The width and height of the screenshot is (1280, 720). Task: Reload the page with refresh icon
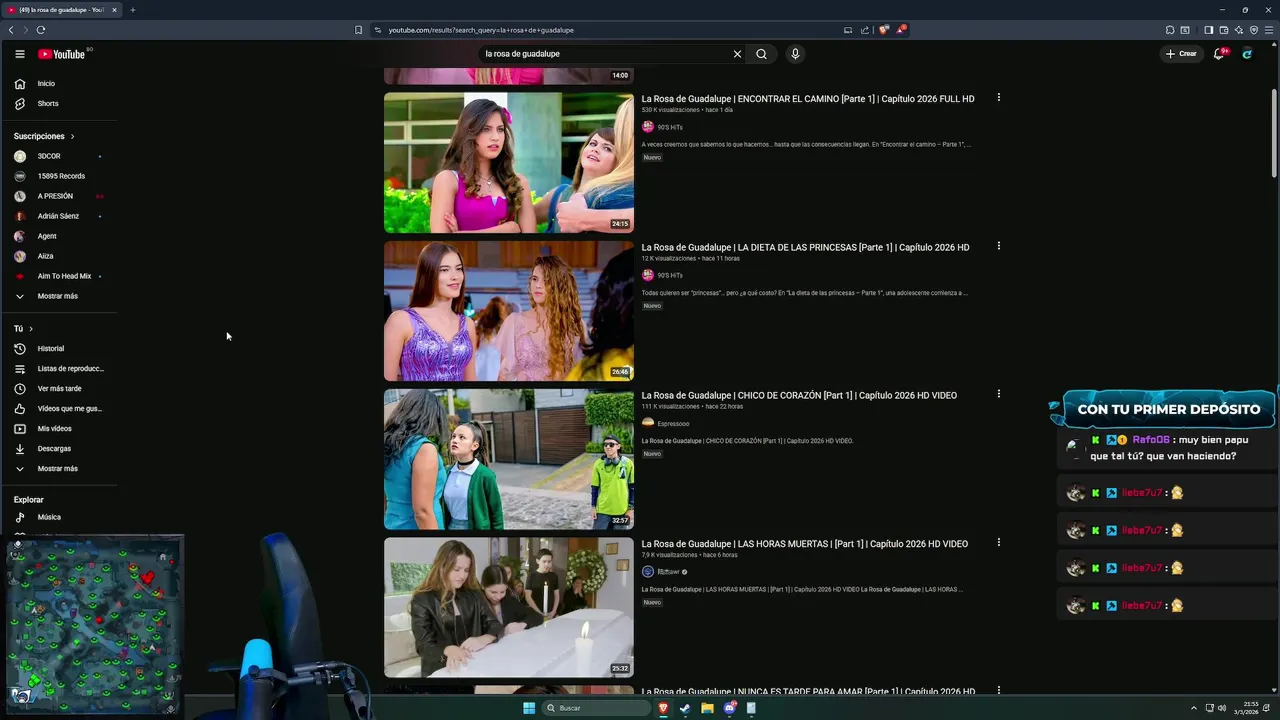tap(41, 30)
